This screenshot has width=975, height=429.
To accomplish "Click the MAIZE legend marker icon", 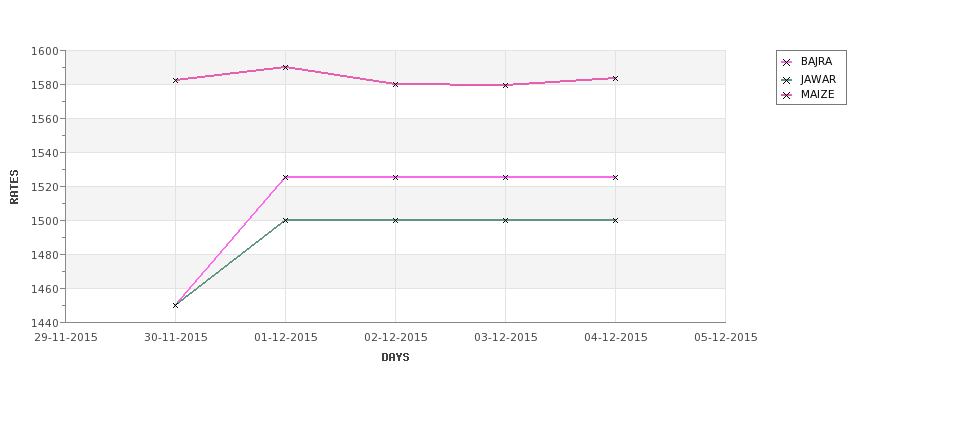I will [x=787, y=96].
